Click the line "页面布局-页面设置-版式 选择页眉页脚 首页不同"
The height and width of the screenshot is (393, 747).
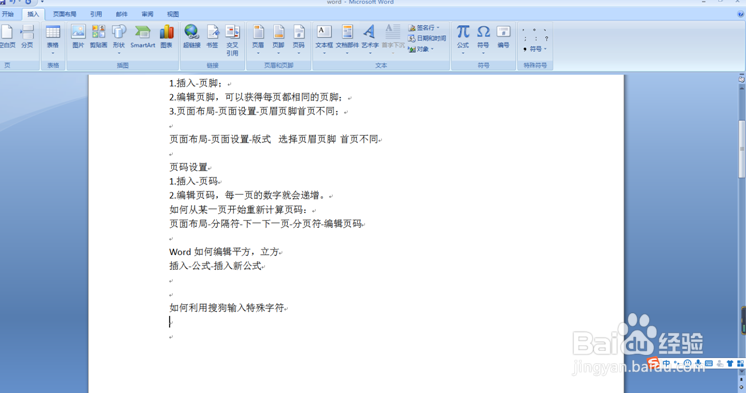point(274,140)
